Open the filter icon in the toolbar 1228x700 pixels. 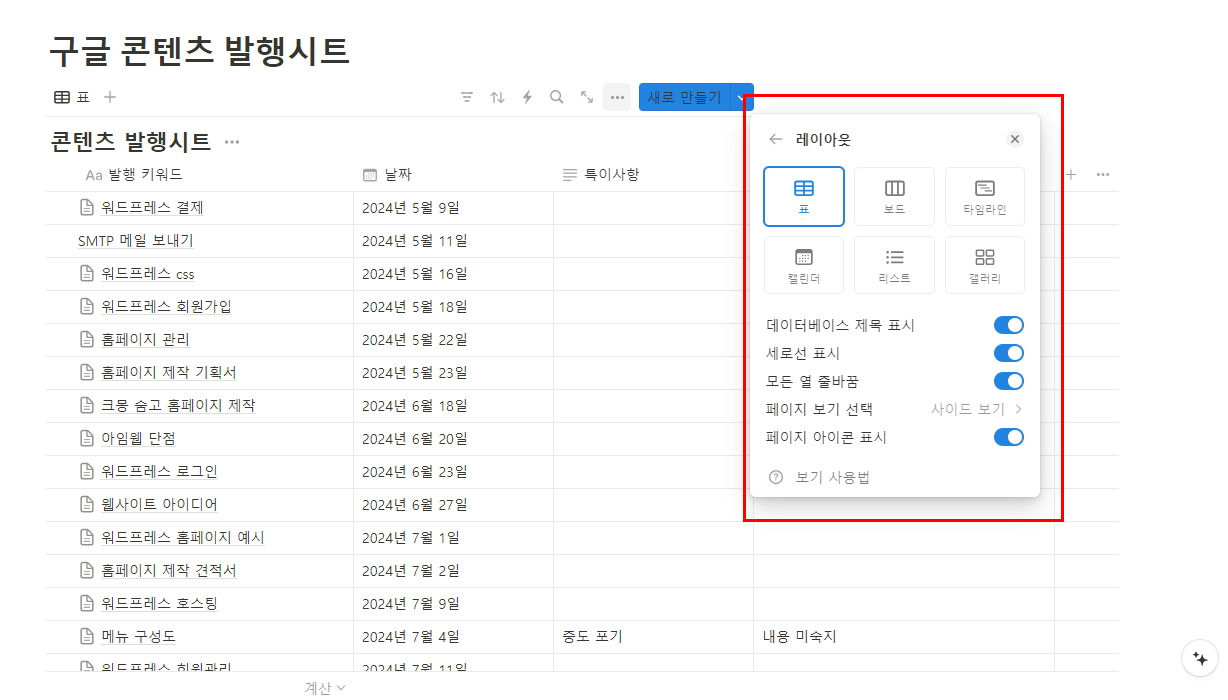pos(467,97)
